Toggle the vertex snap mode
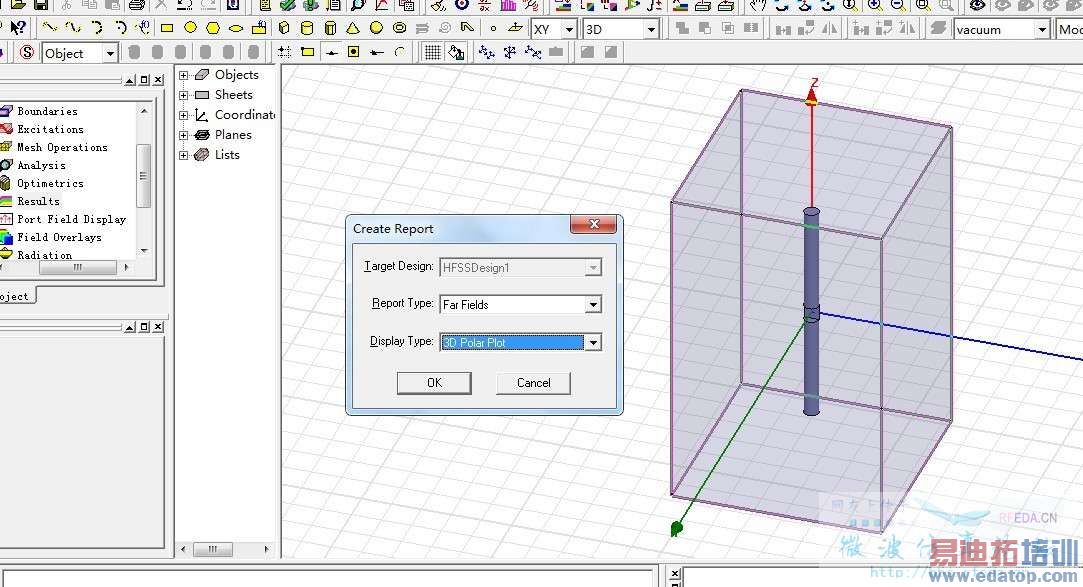This screenshot has height=587, width=1083. click(307, 52)
